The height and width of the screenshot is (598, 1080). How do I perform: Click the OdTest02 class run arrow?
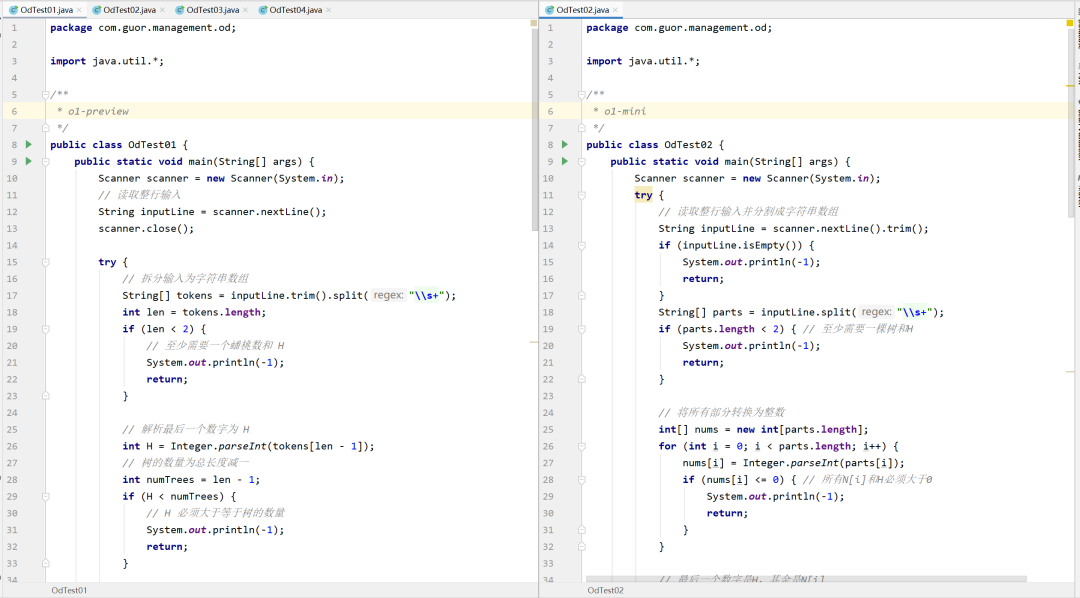(565, 144)
